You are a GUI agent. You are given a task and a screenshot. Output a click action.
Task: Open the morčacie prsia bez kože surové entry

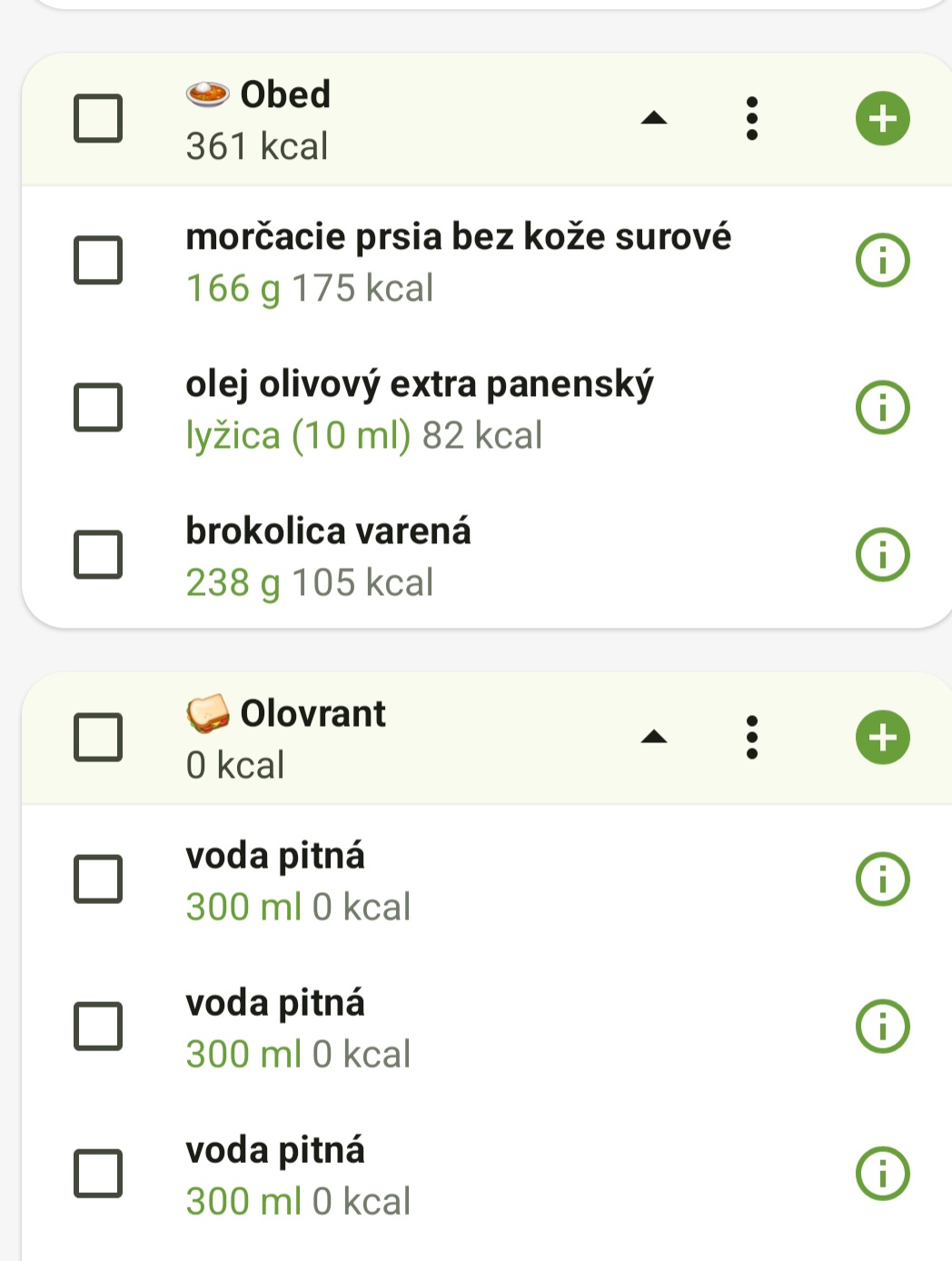(x=458, y=261)
